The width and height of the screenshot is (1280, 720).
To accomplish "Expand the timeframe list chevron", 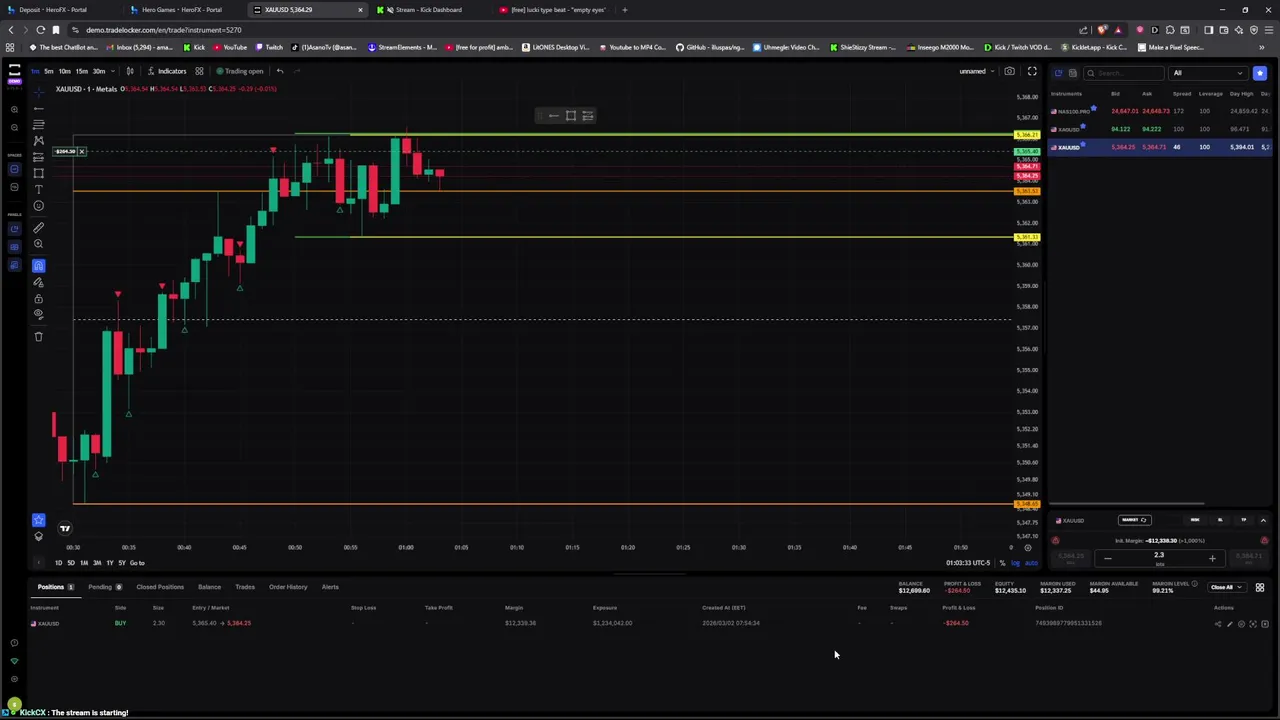I will click(x=113, y=71).
